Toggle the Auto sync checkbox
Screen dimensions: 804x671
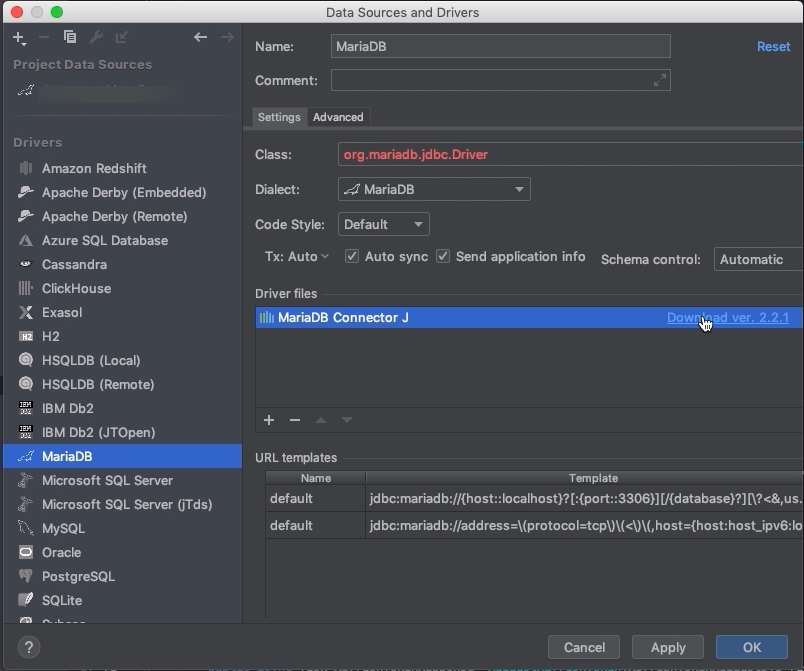click(x=352, y=256)
